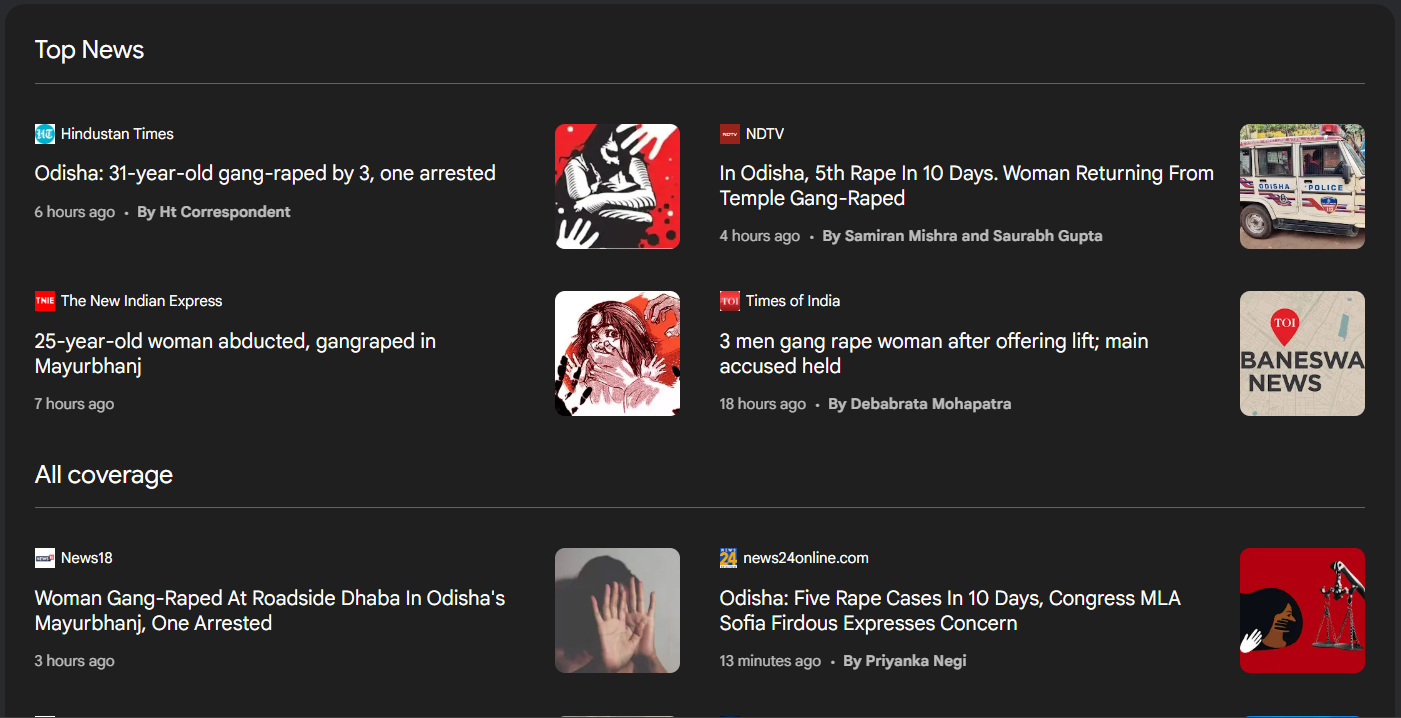
Task: Open Sofia Firdous concern article headline
Action: (x=950, y=611)
